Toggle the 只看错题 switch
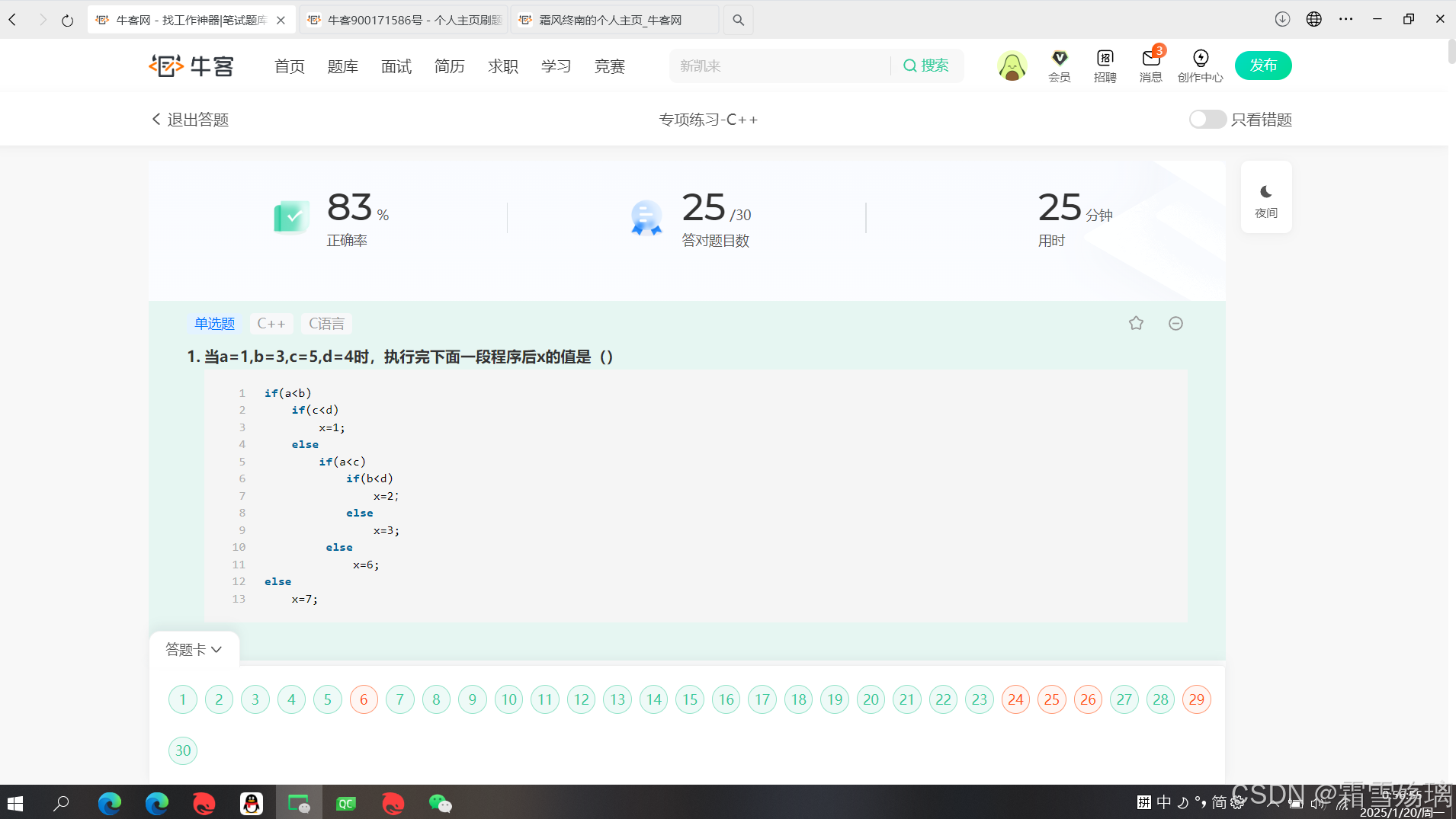Screen dimensions: 1456x819 [1207, 120]
